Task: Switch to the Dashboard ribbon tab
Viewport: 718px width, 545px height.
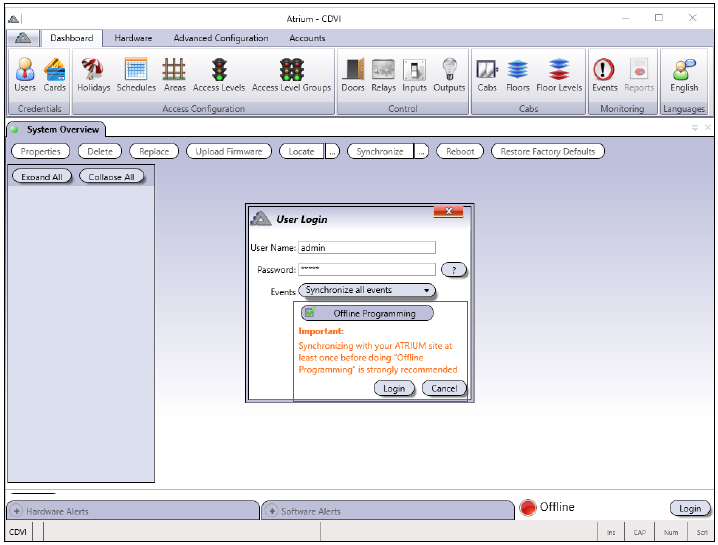Action: [x=71, y=38]
